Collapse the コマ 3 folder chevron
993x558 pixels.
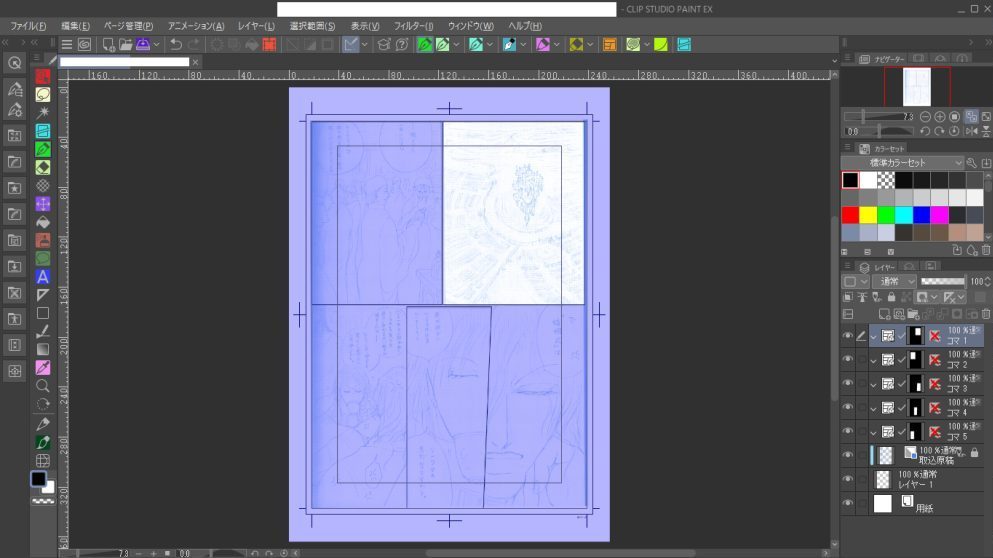tap(873, 383)
